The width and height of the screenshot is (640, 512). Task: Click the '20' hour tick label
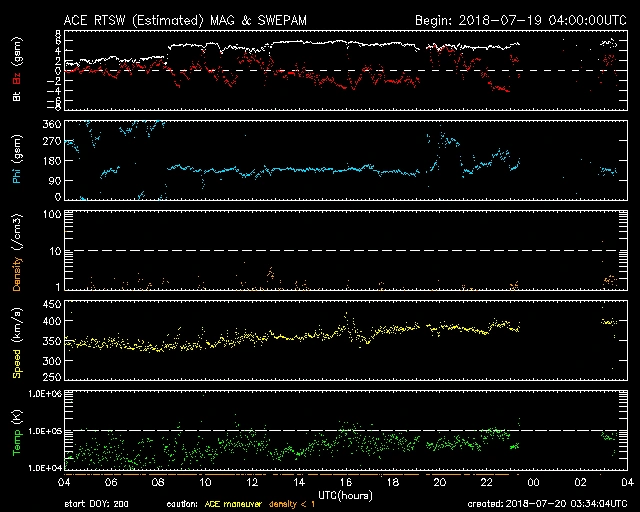[x=440, y=483]
